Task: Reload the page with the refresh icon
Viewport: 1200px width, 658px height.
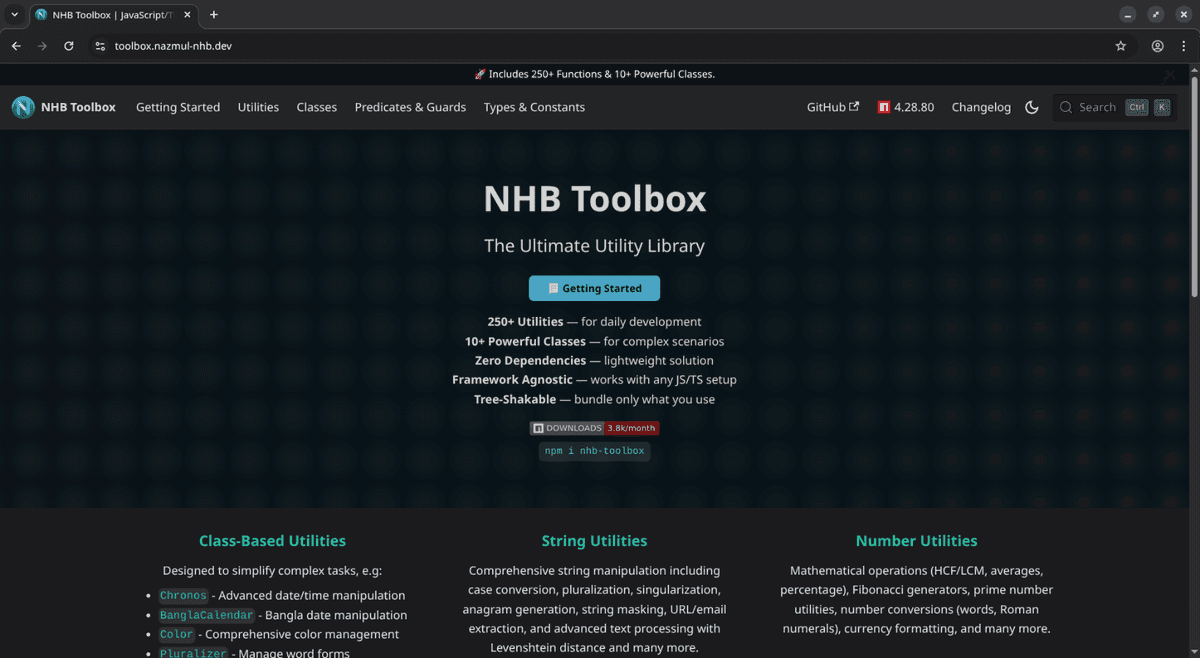Action: coord(68,45)
